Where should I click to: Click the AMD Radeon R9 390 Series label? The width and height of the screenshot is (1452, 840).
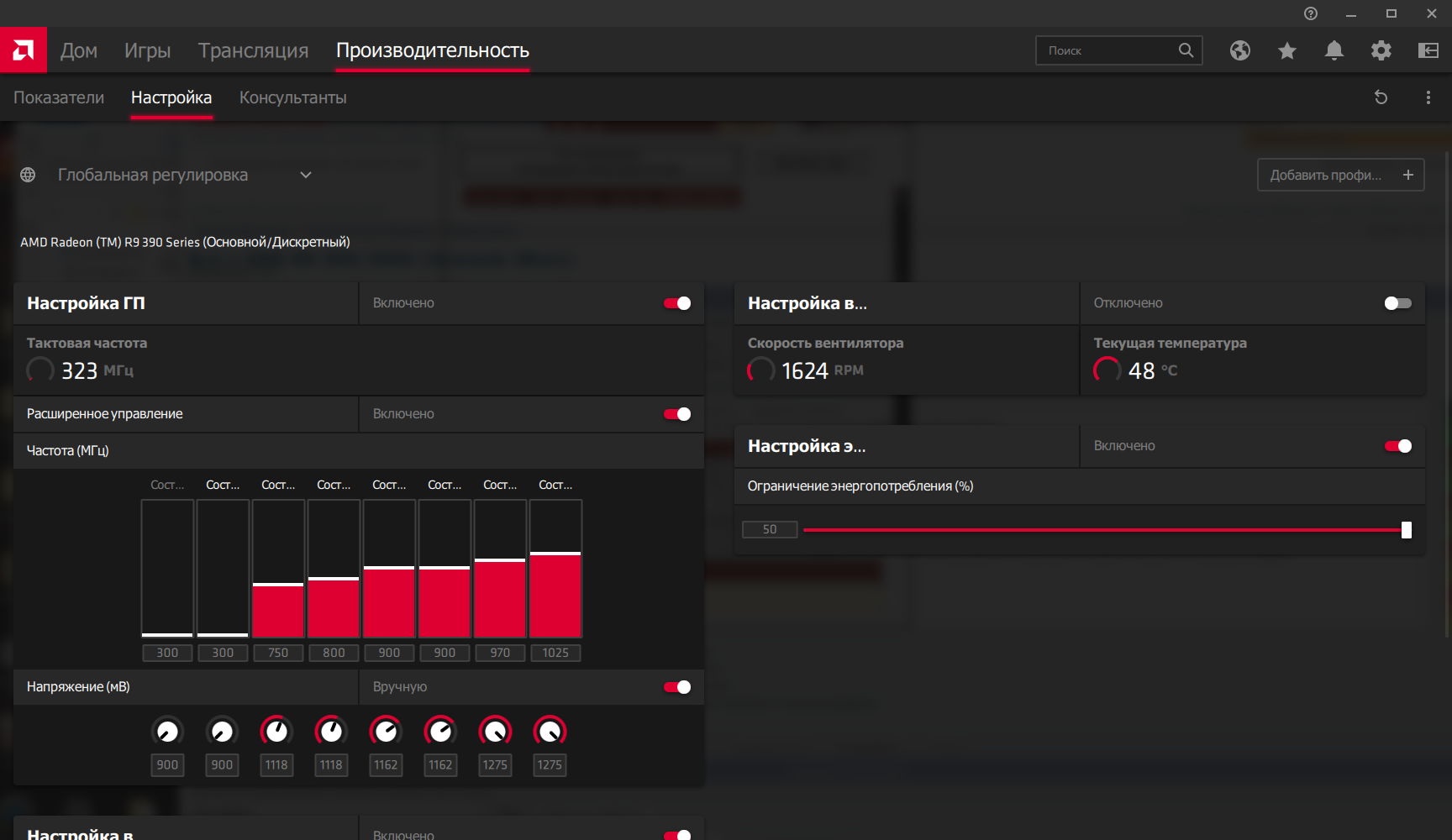(x=185, y=242)
